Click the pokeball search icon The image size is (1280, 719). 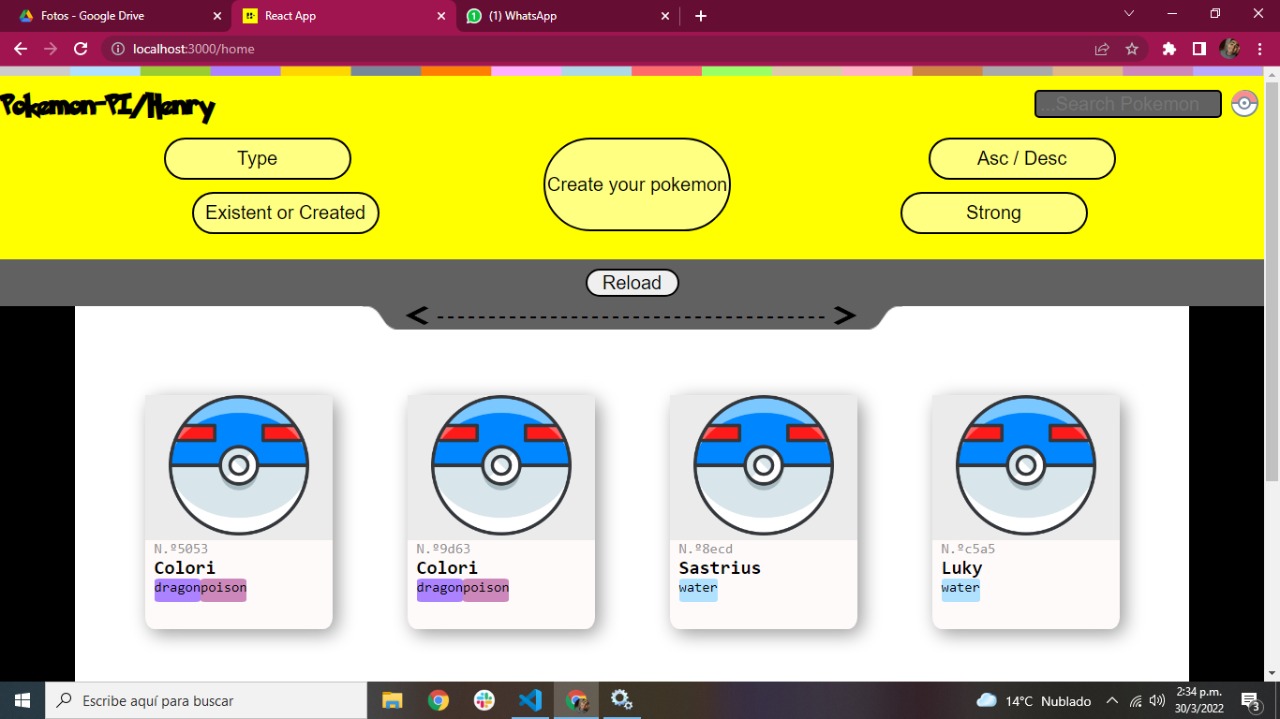click(x=1244, y=104)
